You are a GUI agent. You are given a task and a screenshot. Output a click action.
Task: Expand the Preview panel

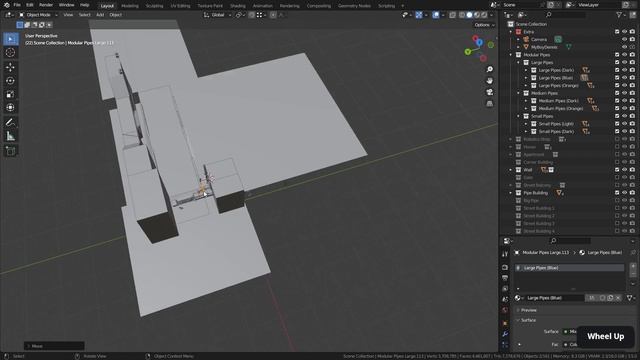(x=528, y=310)
